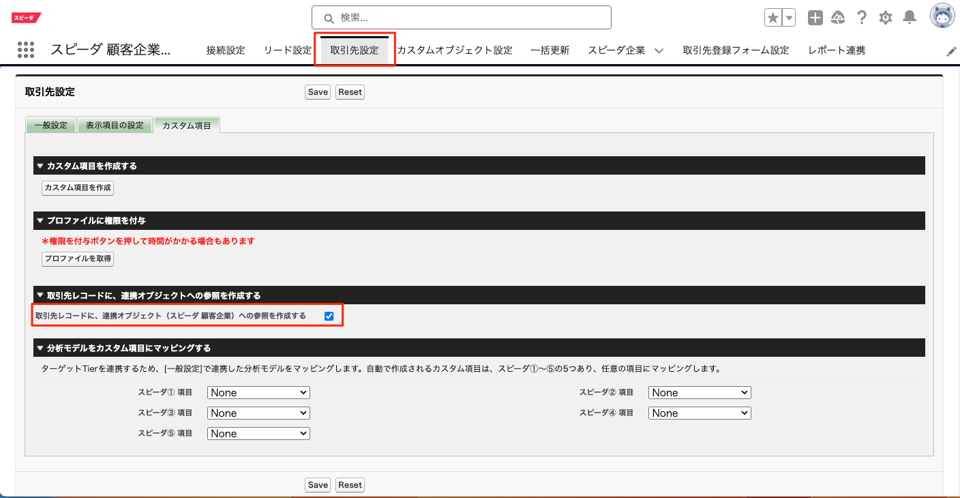Collapse the 分析モデルをマッピングする section

click(x=40, y=348)
